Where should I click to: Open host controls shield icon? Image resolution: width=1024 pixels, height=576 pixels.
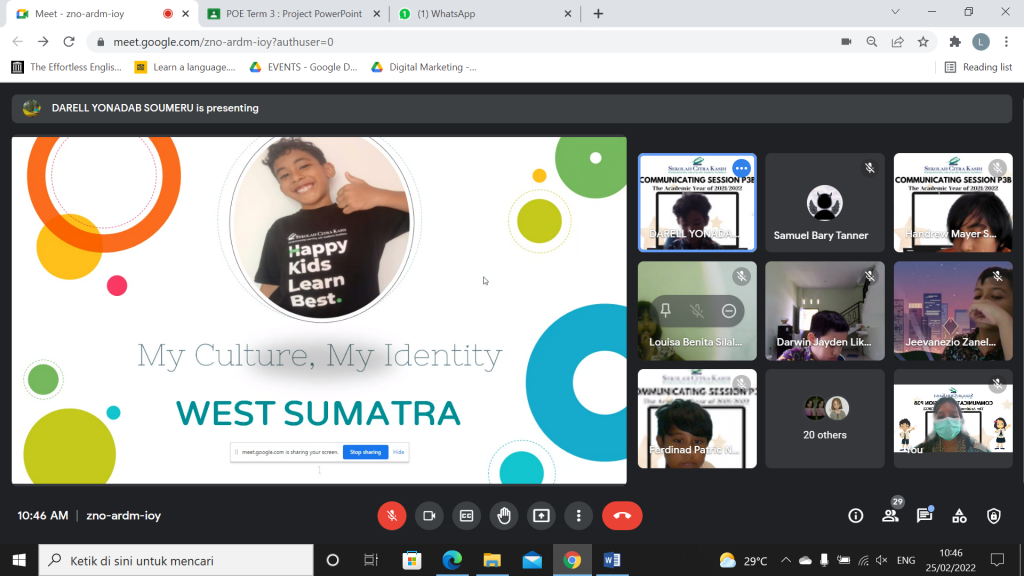(993, 516)
